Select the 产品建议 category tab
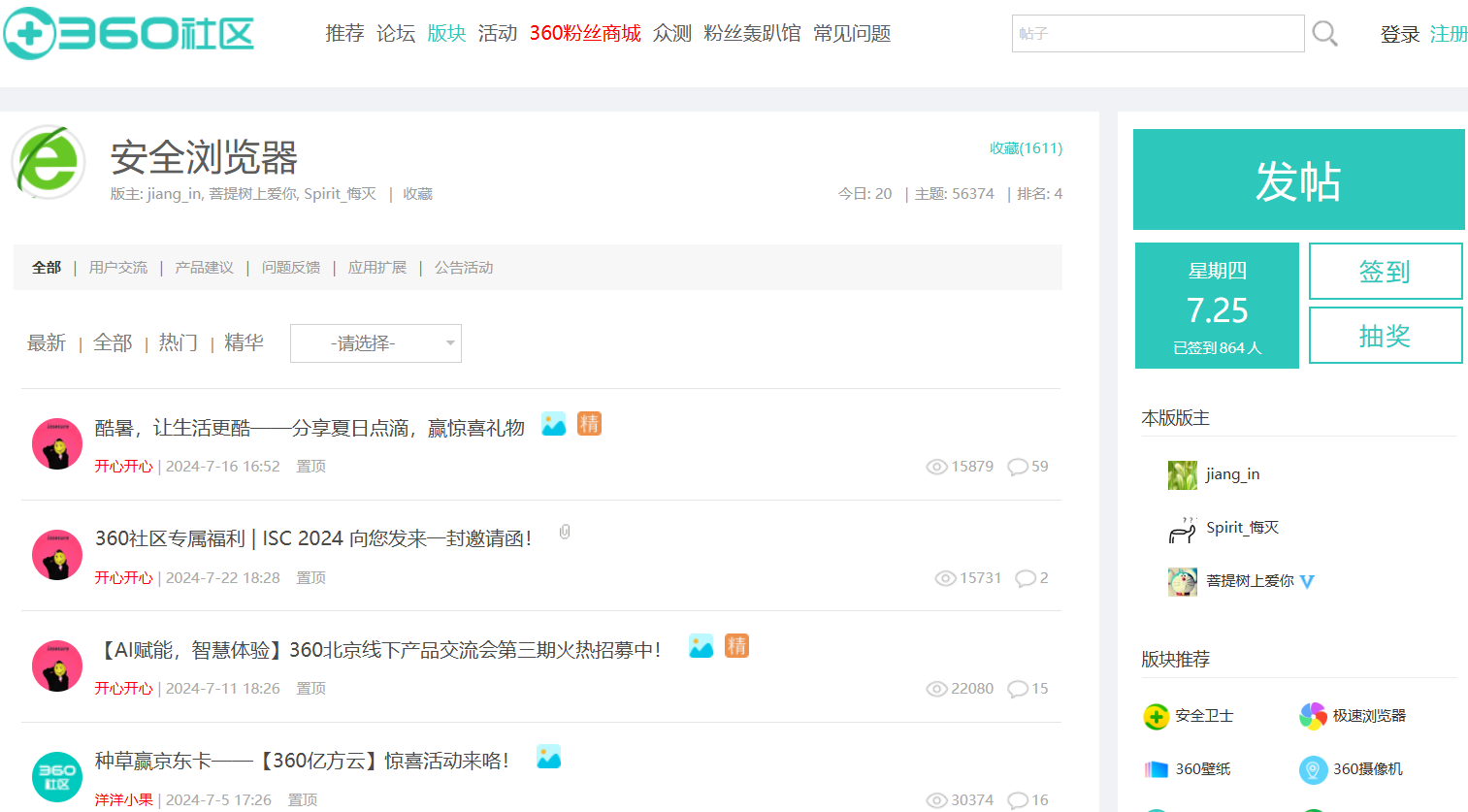1468x812 pixels. pos(205,268)
